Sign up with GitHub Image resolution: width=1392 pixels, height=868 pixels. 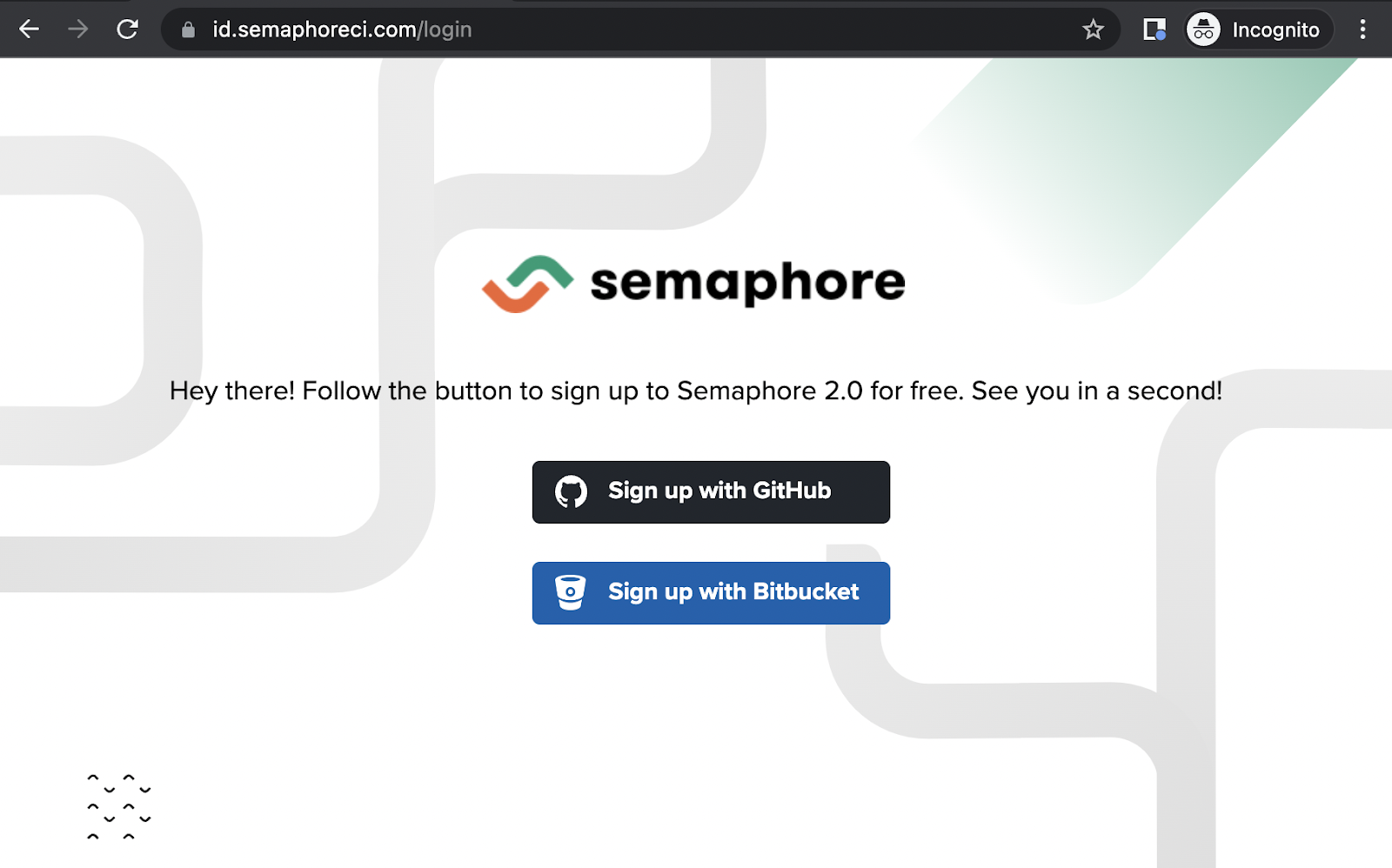click(x=710, y=491)
